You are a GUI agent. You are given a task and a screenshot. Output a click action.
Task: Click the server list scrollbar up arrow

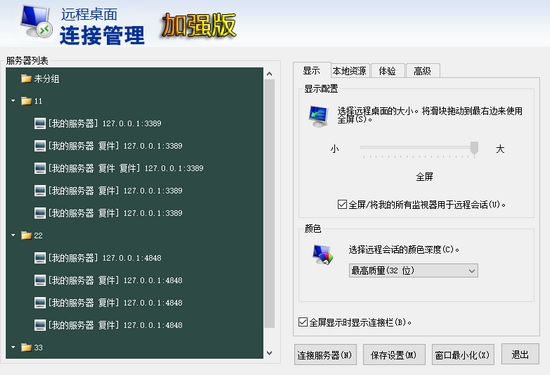[269, 74]
